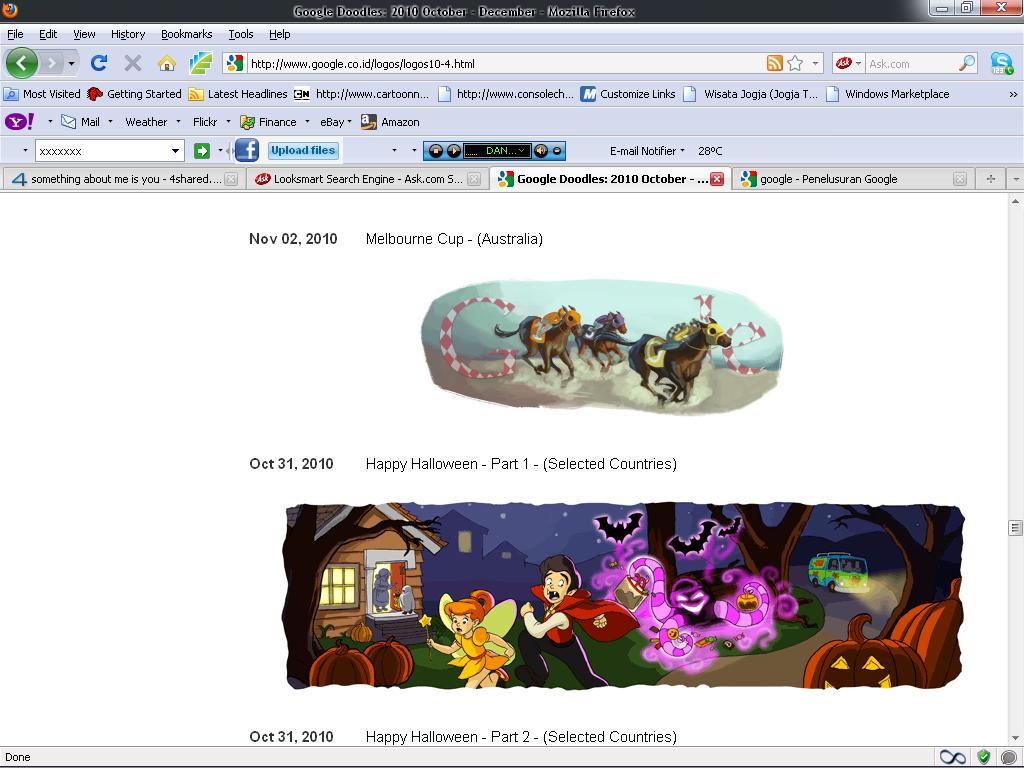Click the small round button right of the speaker
1024x768 pixels.
click(x=557, y=151)
